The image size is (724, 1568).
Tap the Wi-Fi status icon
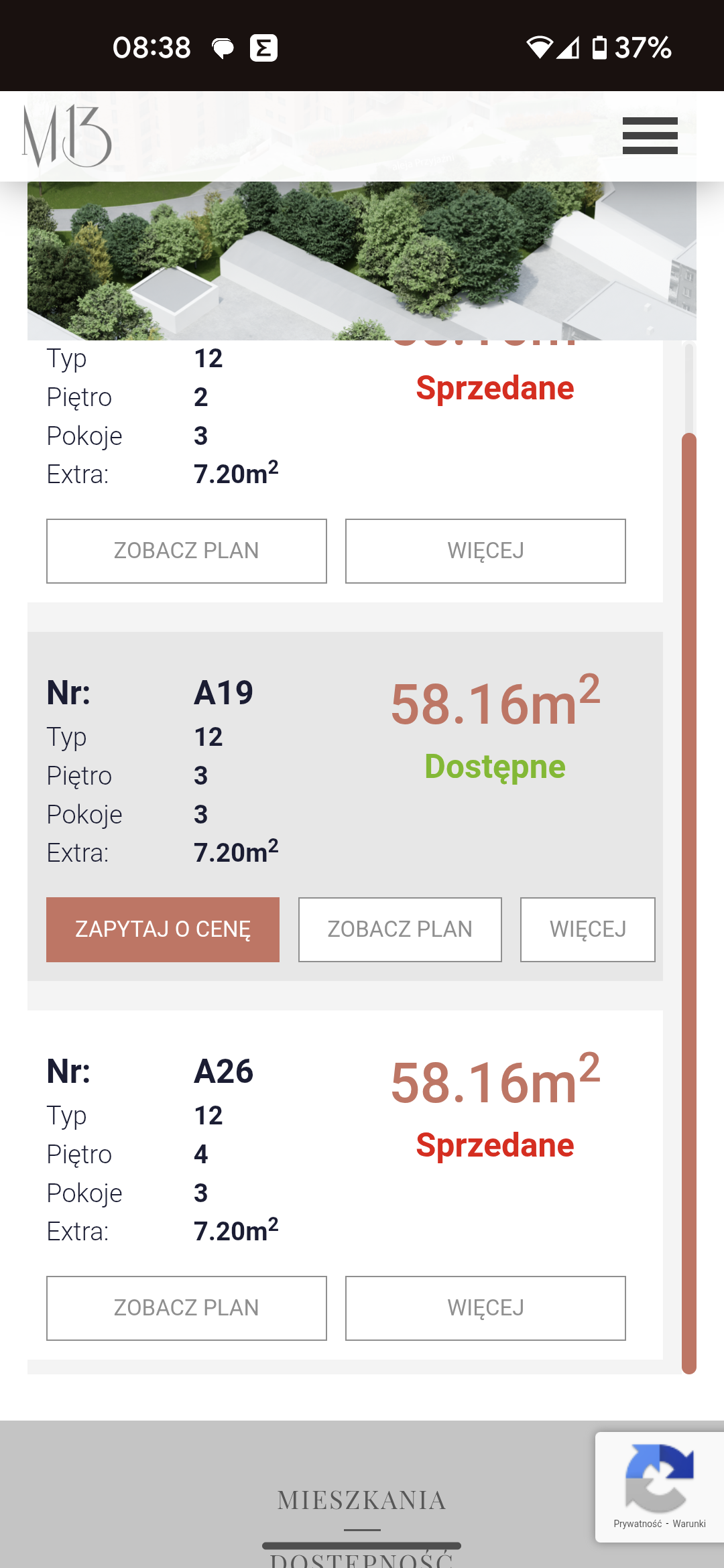tap(538, 48)
